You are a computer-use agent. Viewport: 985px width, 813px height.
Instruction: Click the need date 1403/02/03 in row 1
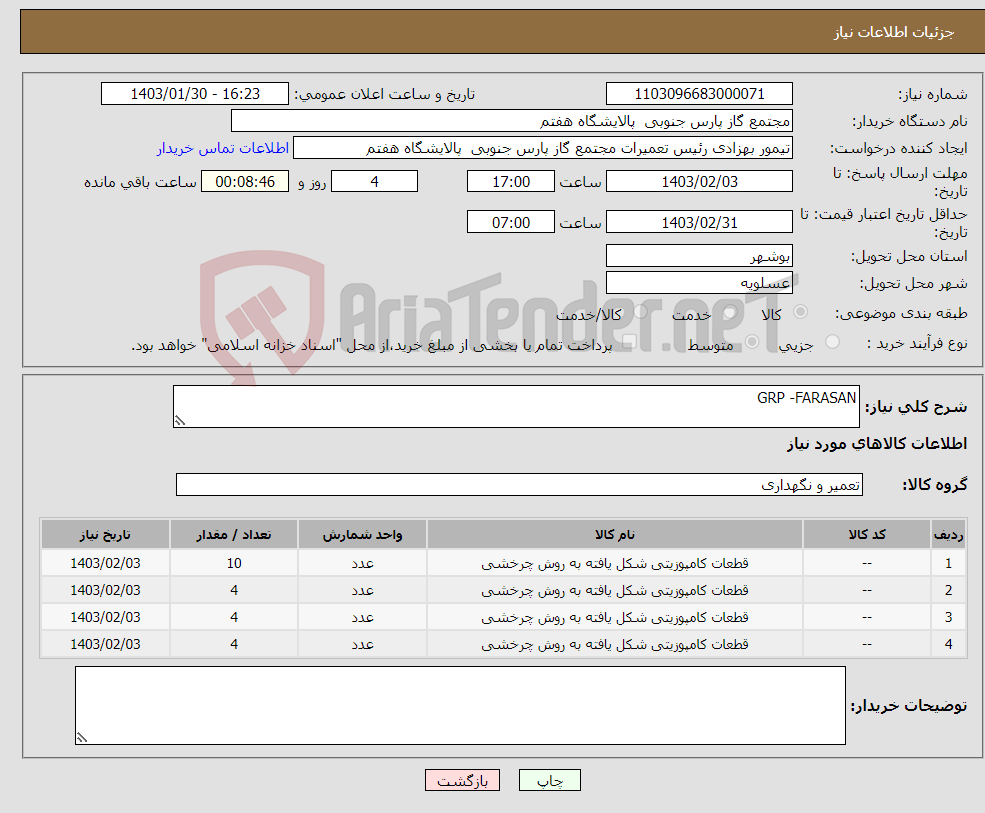coord(106,564)
